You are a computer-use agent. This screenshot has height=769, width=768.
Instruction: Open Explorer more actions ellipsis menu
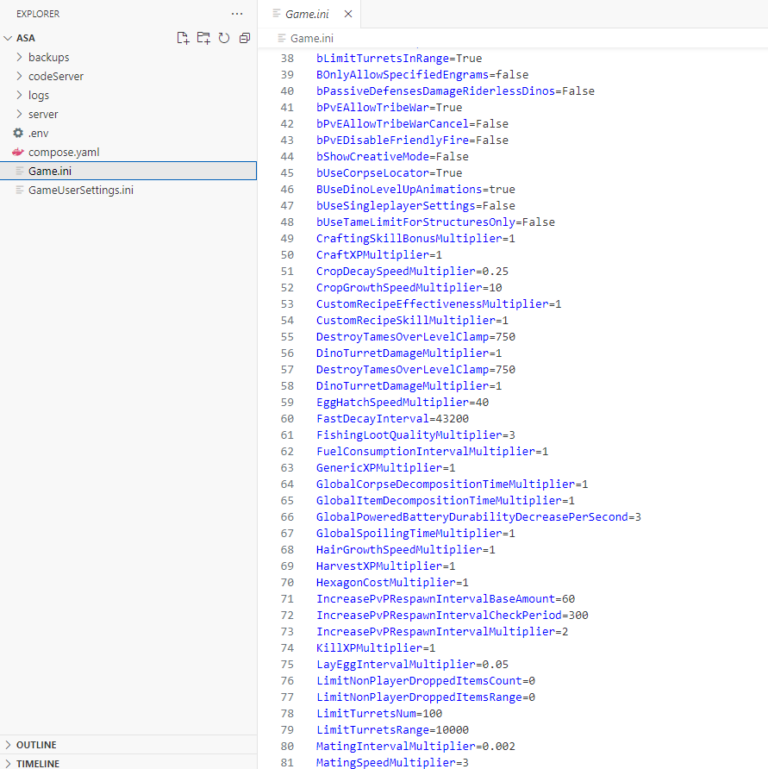(x=237, y=14)
